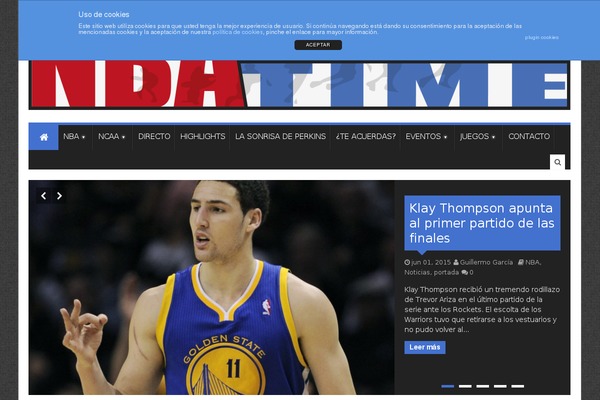Open author Guillermo García link
600x400 pixels.
point(486,262)
